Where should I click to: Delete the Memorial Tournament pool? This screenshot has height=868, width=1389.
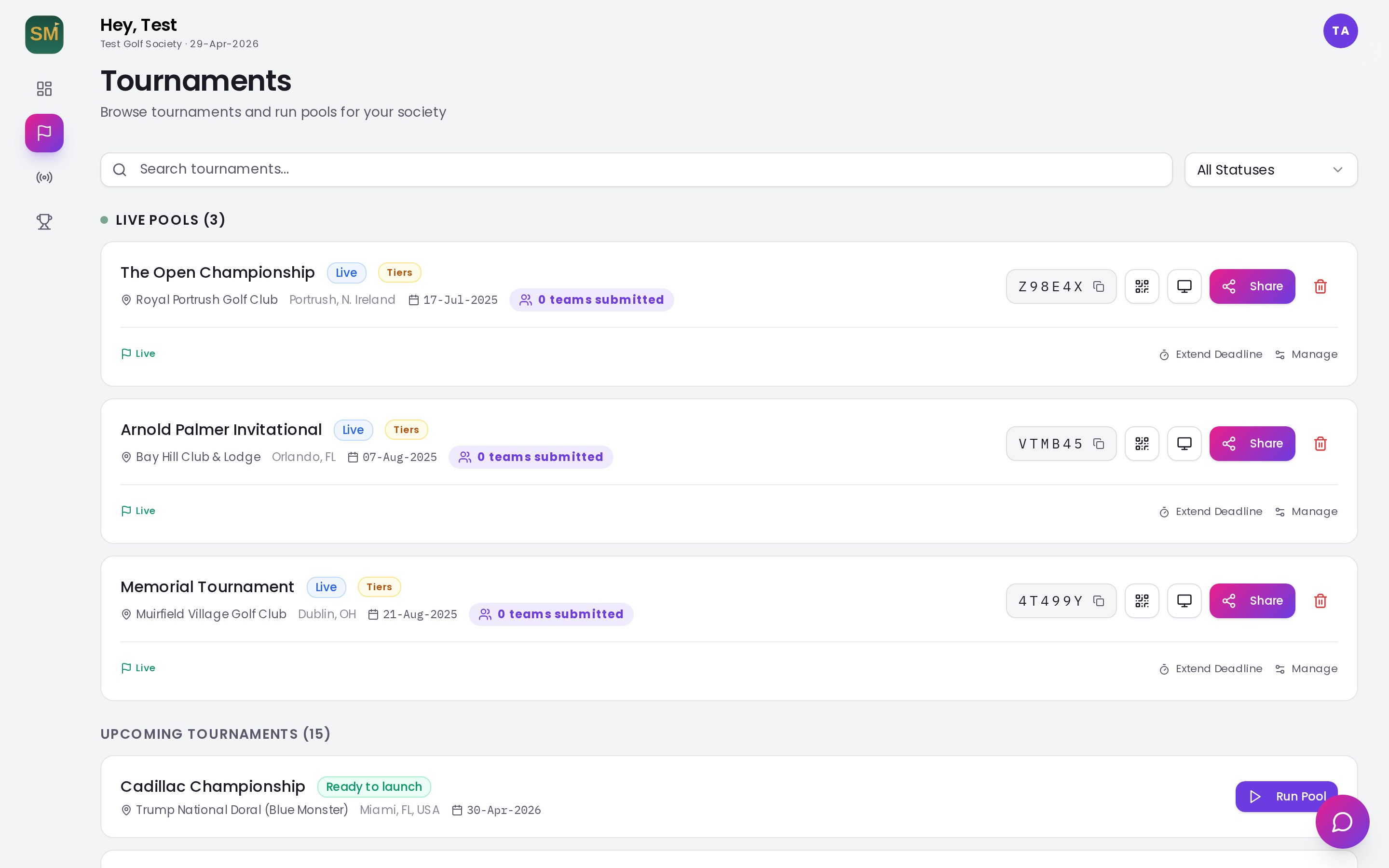click(x=1320, y=601)
